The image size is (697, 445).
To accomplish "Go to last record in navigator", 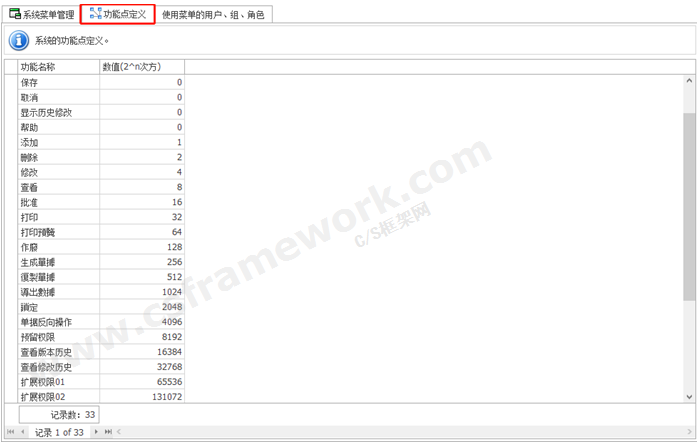I will (x=108, y=432).
